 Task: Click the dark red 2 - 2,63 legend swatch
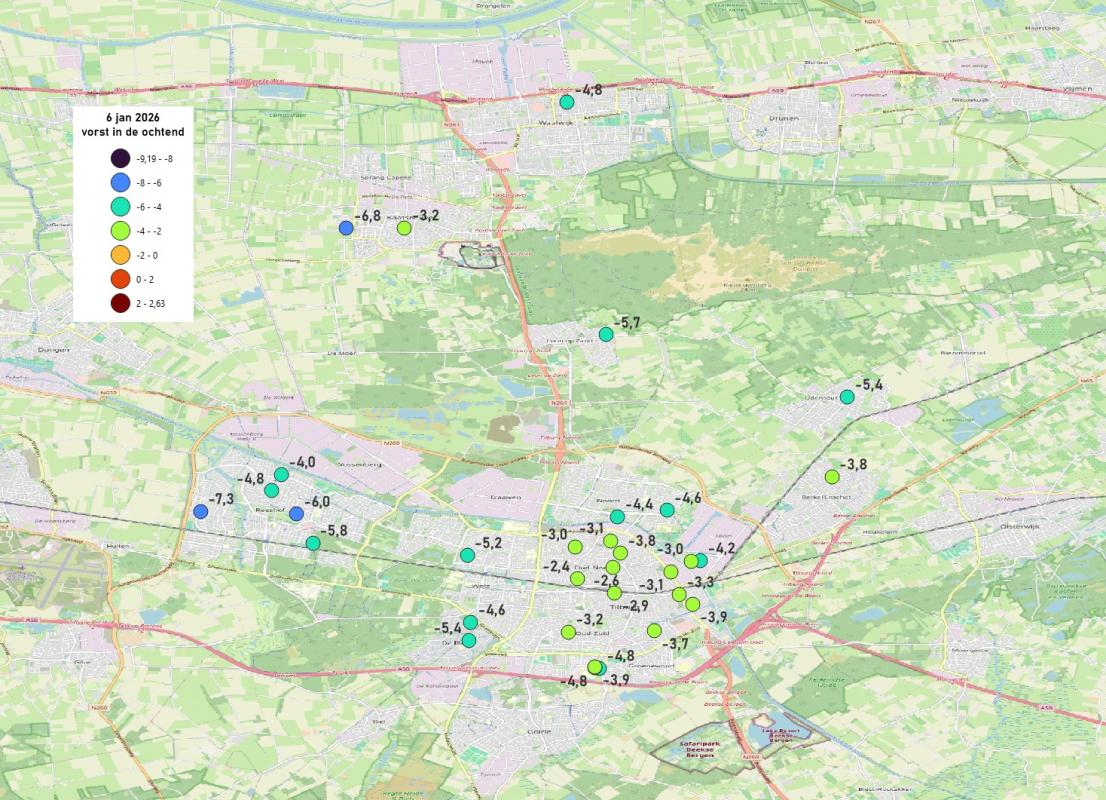[x=120, y=303]
